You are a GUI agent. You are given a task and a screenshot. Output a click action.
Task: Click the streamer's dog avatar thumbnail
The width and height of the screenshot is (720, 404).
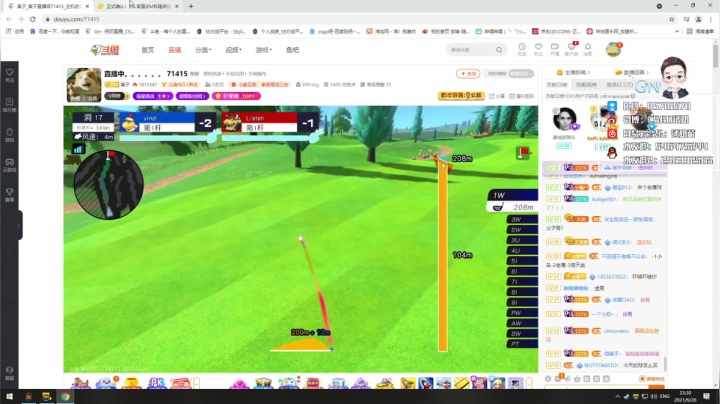[84, 85]
